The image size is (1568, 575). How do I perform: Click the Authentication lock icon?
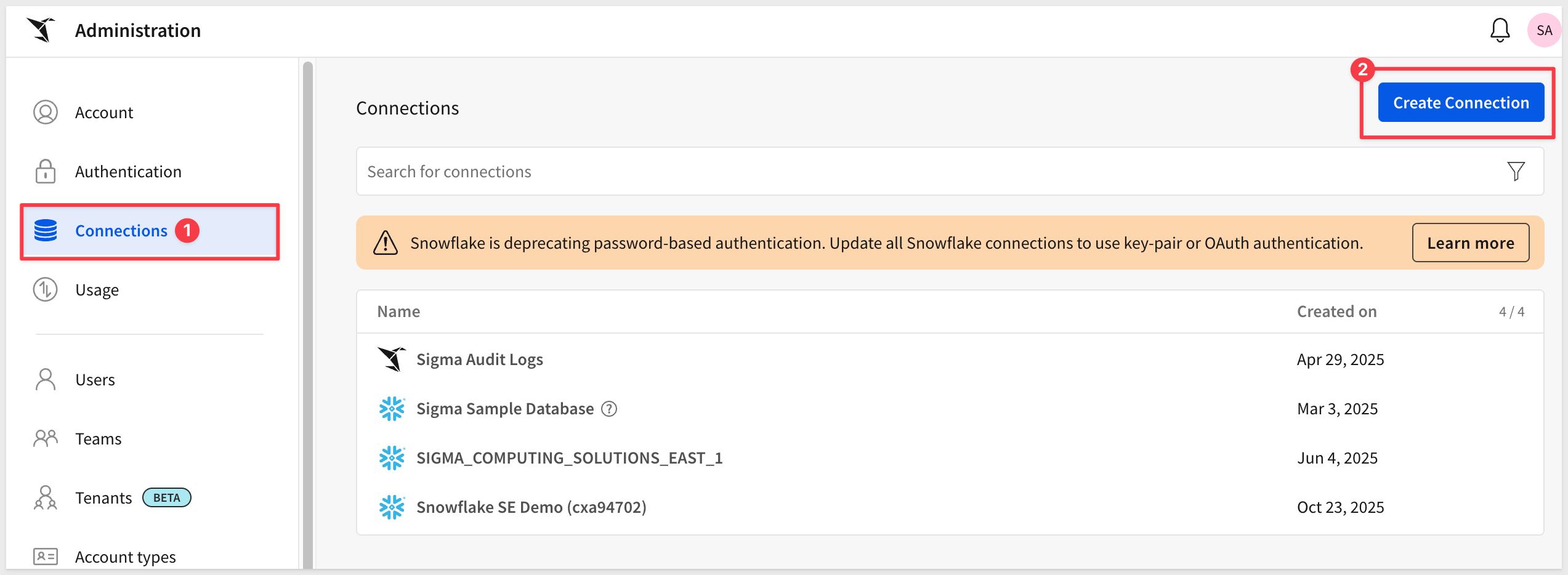pos(46,172)
